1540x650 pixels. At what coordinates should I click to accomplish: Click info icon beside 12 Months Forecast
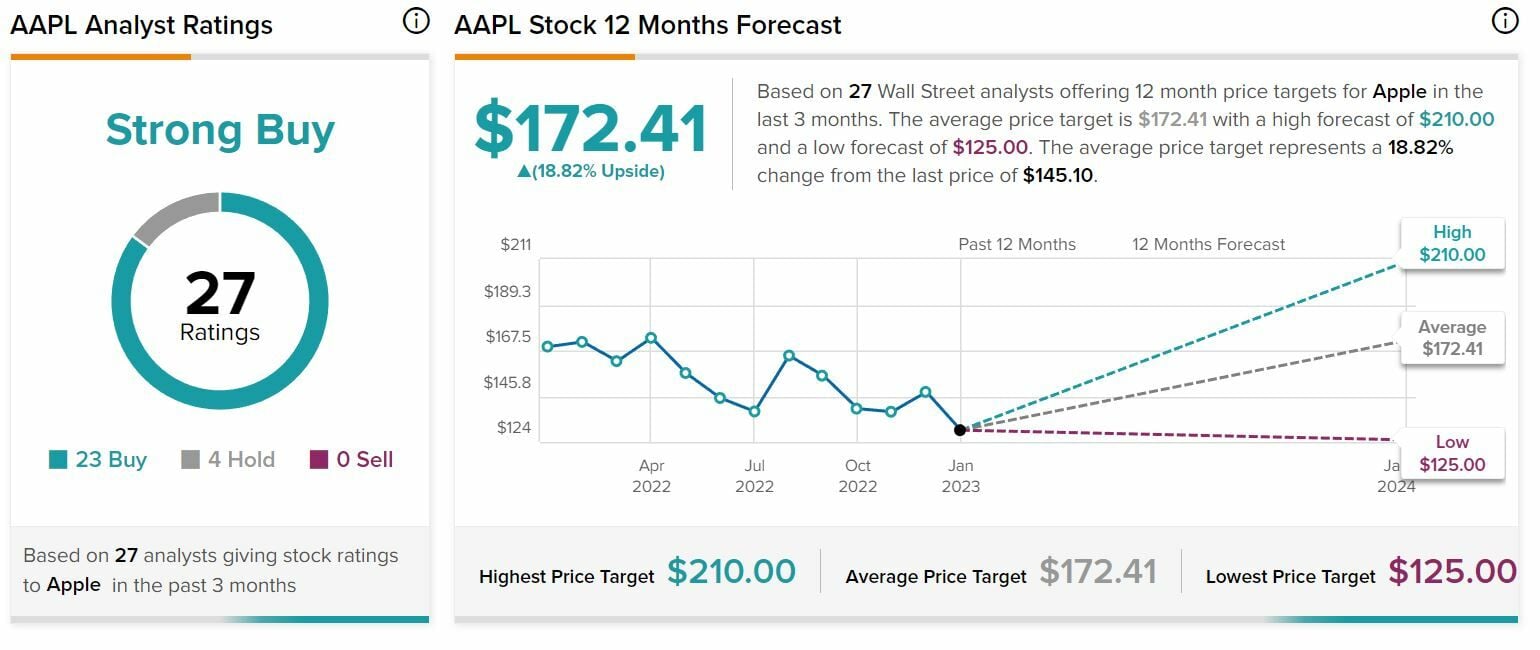coord(1504,21)
